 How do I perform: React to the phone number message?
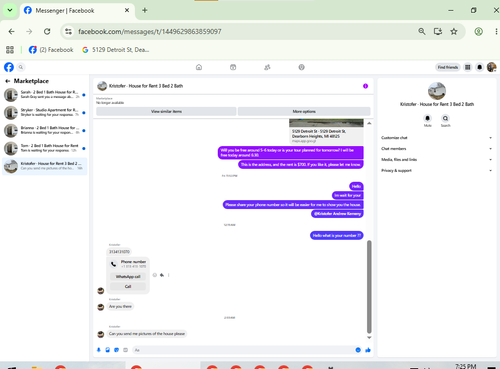pyautogui.click(x=155, y=275)
